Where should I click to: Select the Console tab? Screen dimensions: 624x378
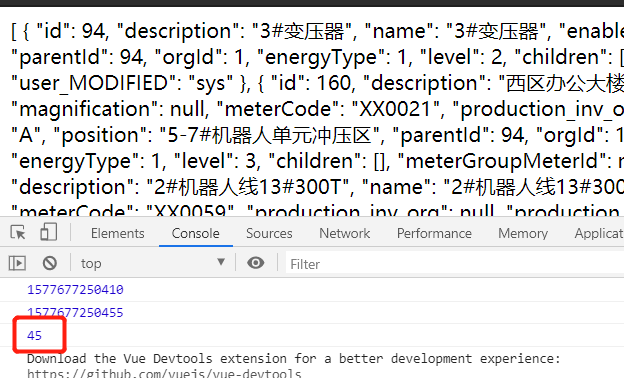click(x=195, y=233)
